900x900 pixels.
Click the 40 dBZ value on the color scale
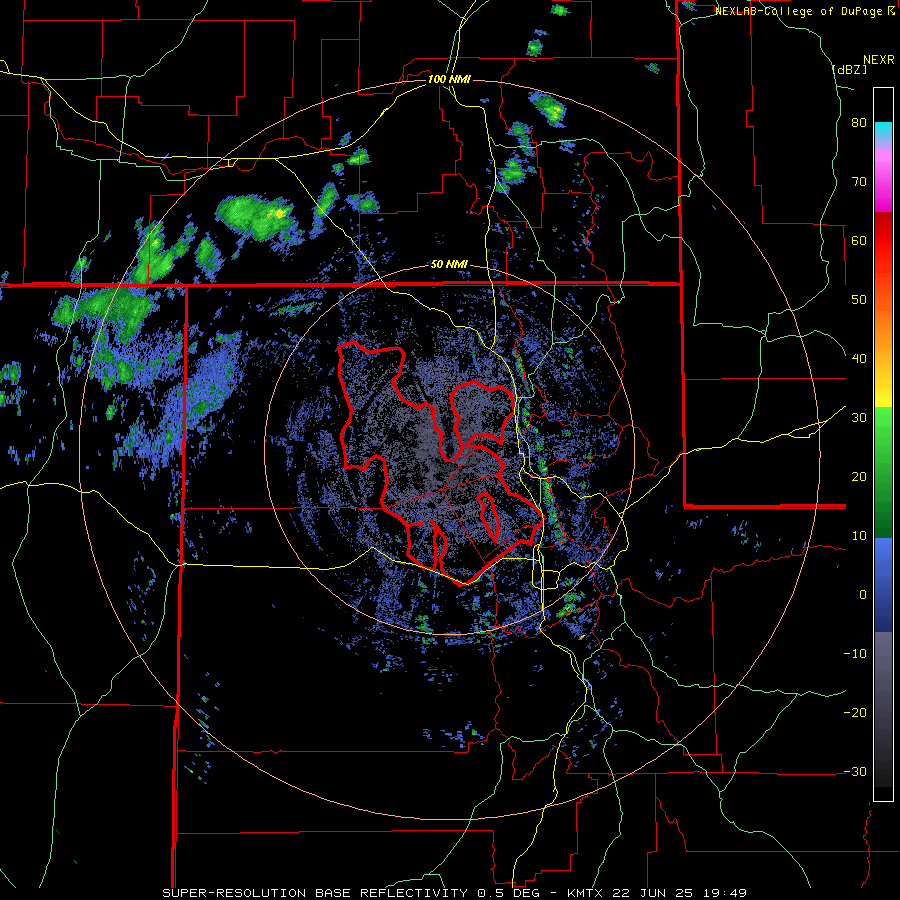859,359
